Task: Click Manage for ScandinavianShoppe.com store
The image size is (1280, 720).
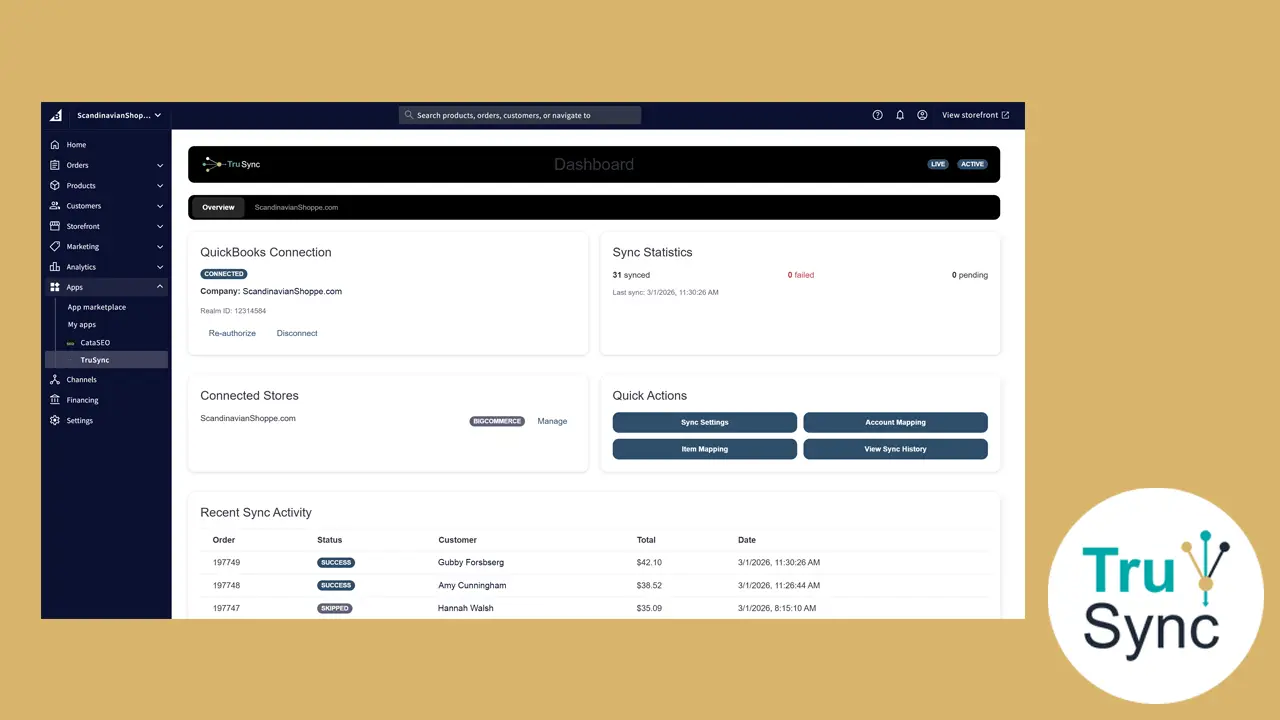Action: point(552,421)
